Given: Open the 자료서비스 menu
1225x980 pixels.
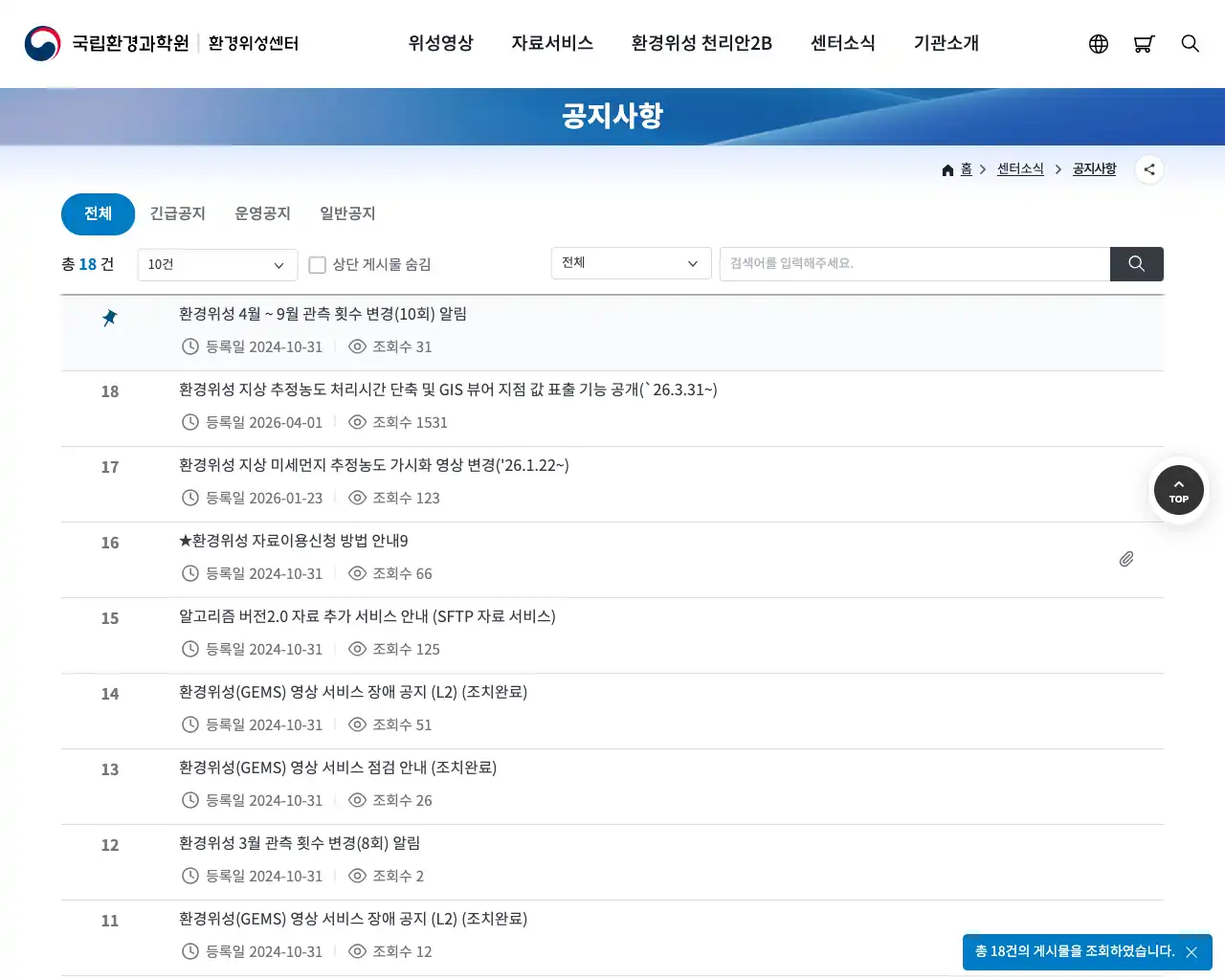Looking at the screenshot, I should click(552, 43).
